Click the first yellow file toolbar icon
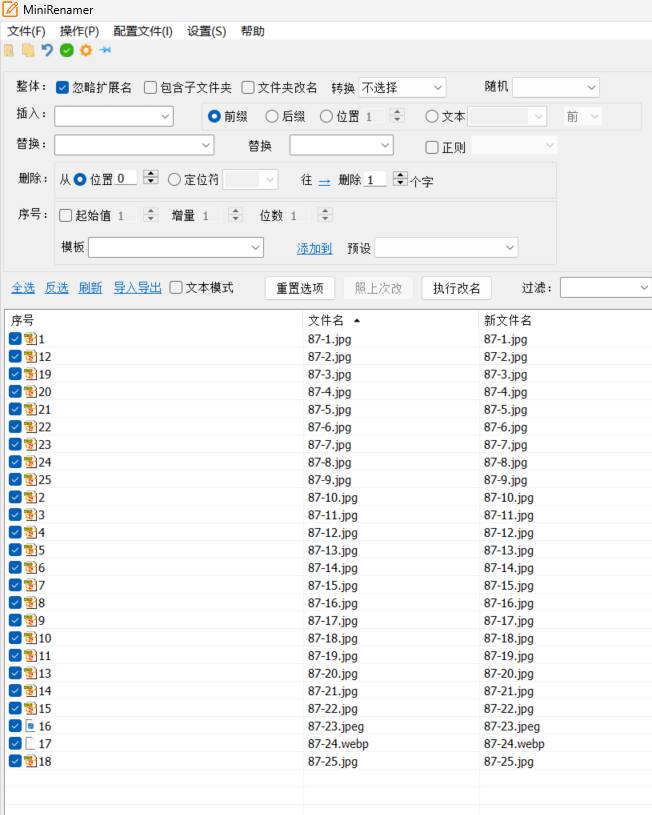 (x=9, y=50)
